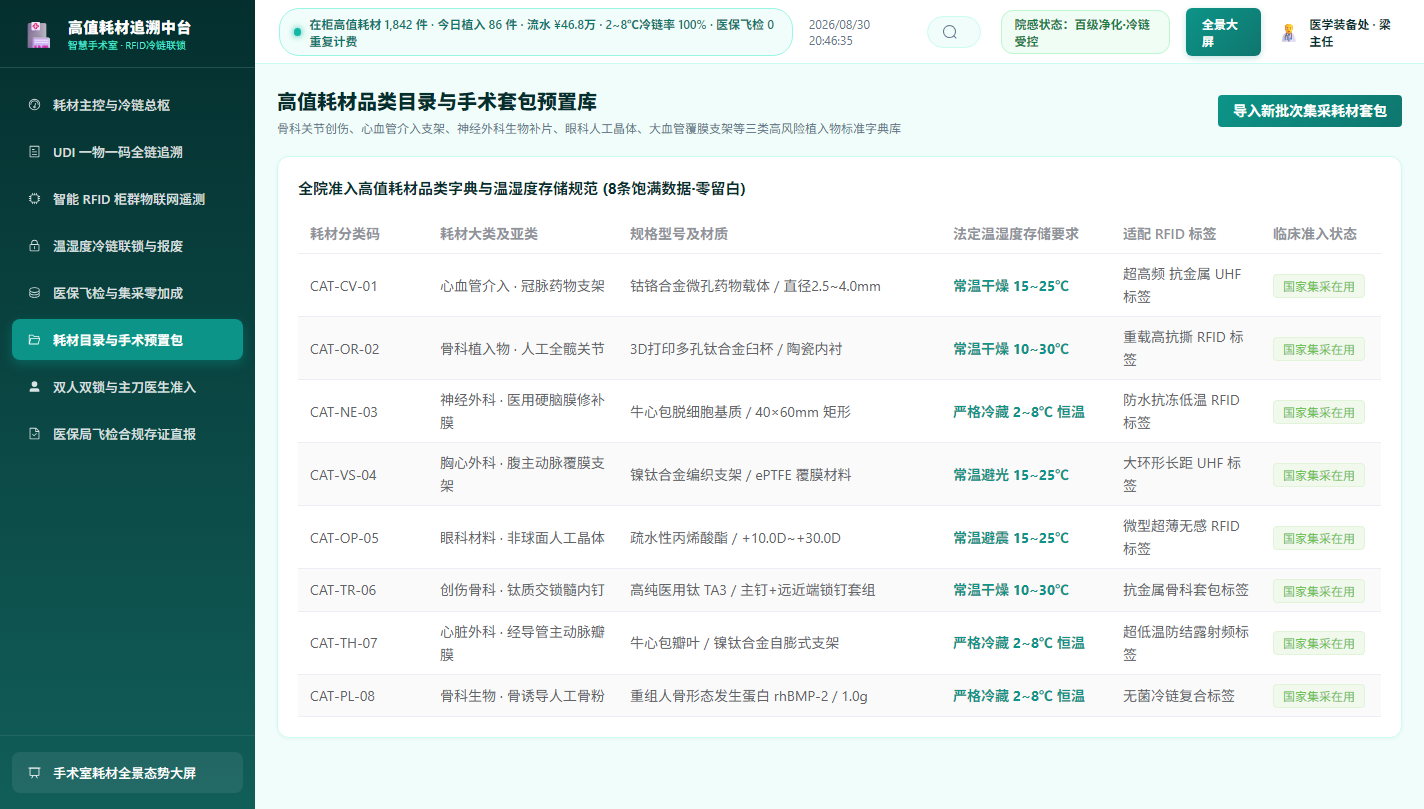Click 国家集采在用 tag in CAT-OP-05 row
This screenshot has width=1424, height=809.
click(1318, 538)
